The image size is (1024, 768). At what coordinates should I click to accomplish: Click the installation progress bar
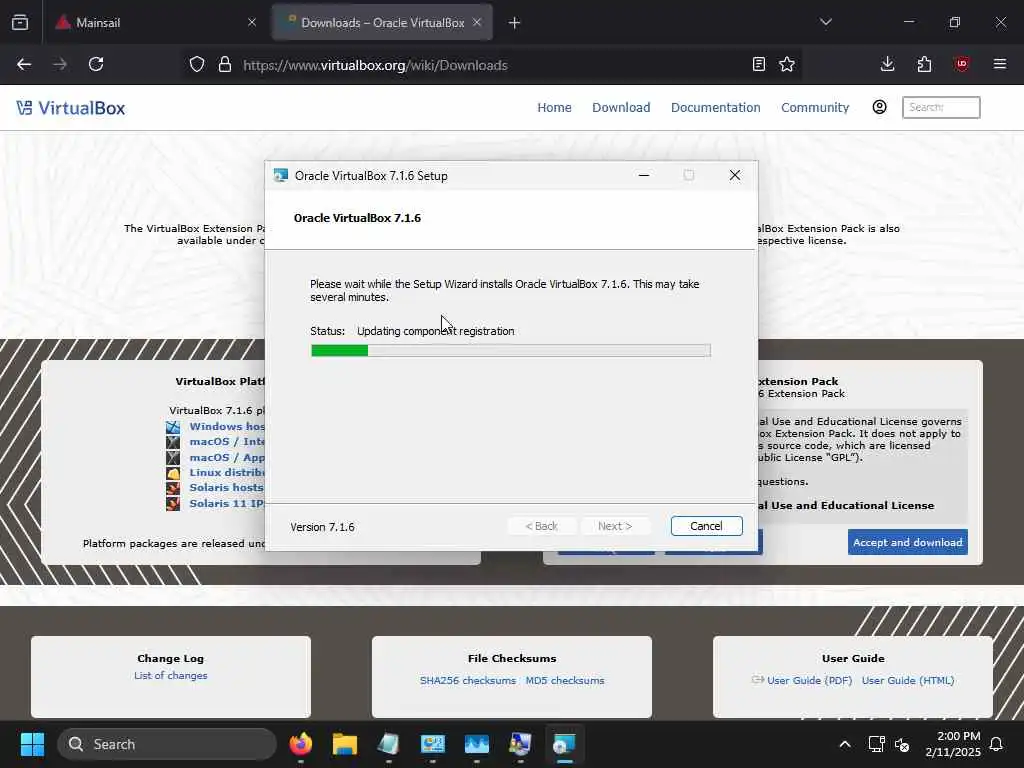click(x=511, y=351)
